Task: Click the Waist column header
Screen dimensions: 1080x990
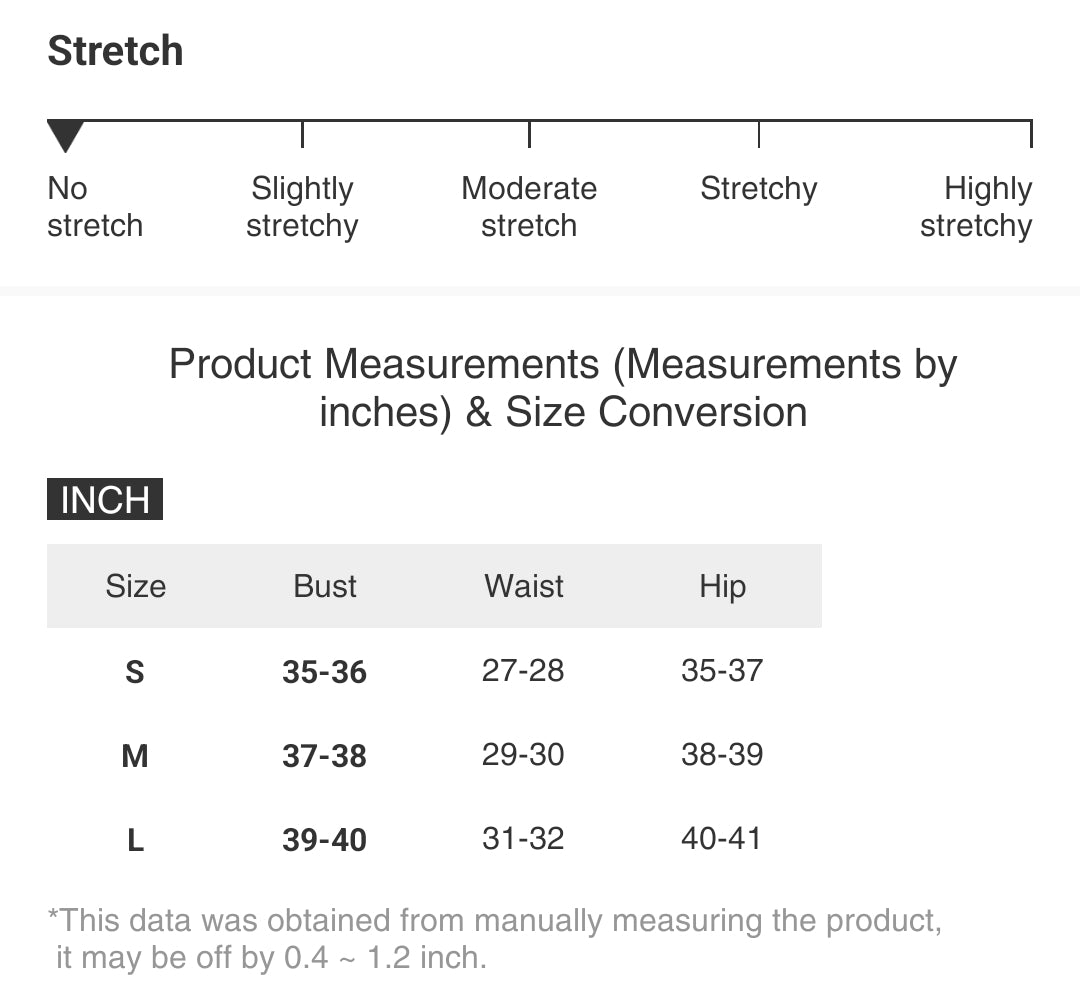Action: [x=524, y=586]
